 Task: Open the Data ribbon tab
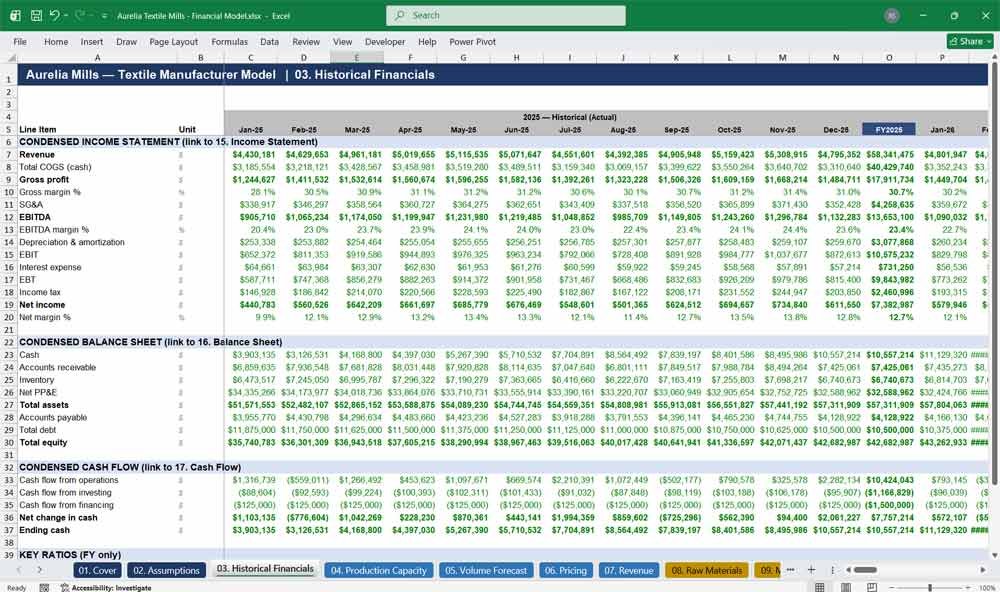point(269,41)
